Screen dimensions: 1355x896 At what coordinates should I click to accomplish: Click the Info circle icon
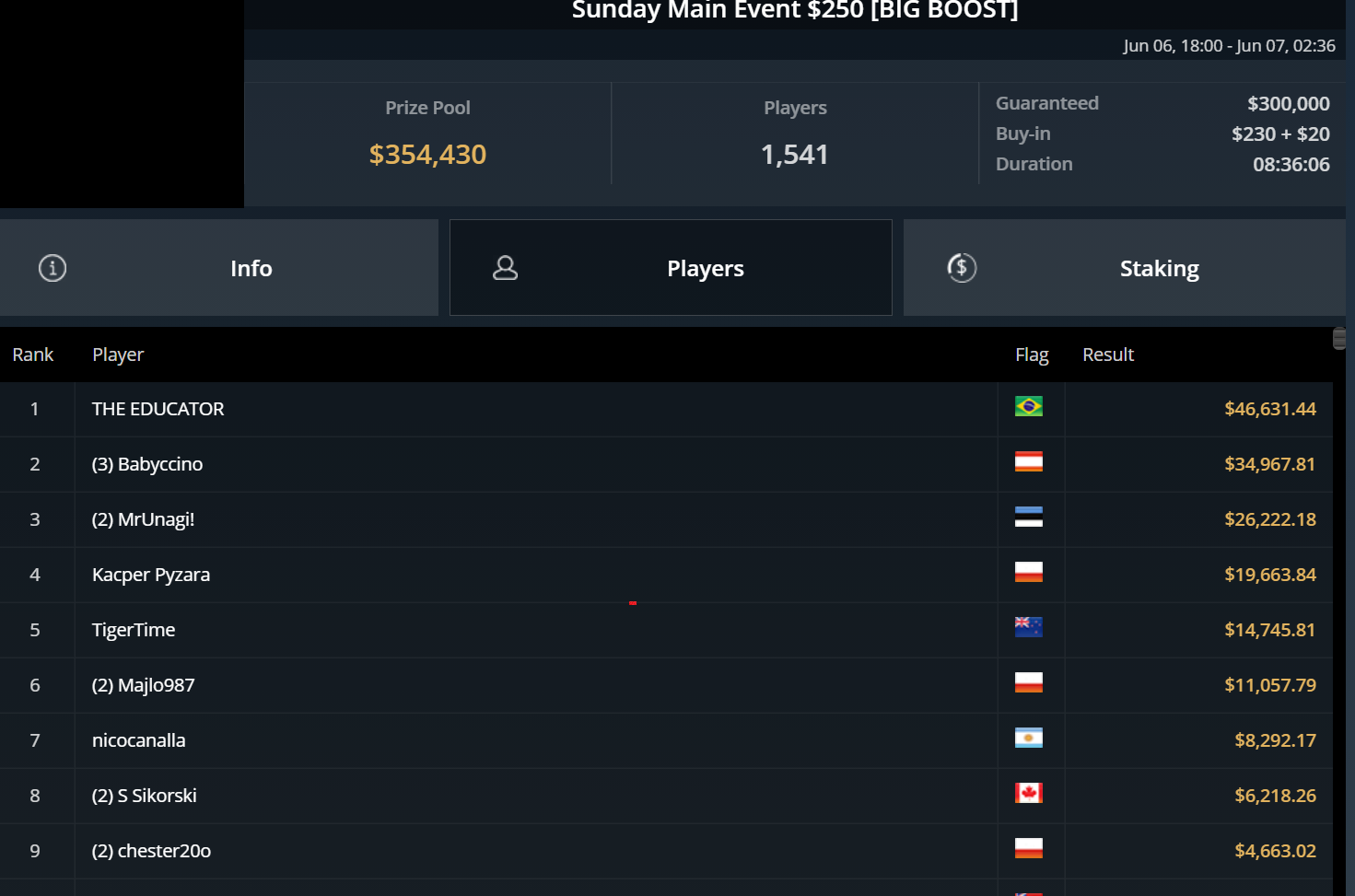click(x=53, y=268)
